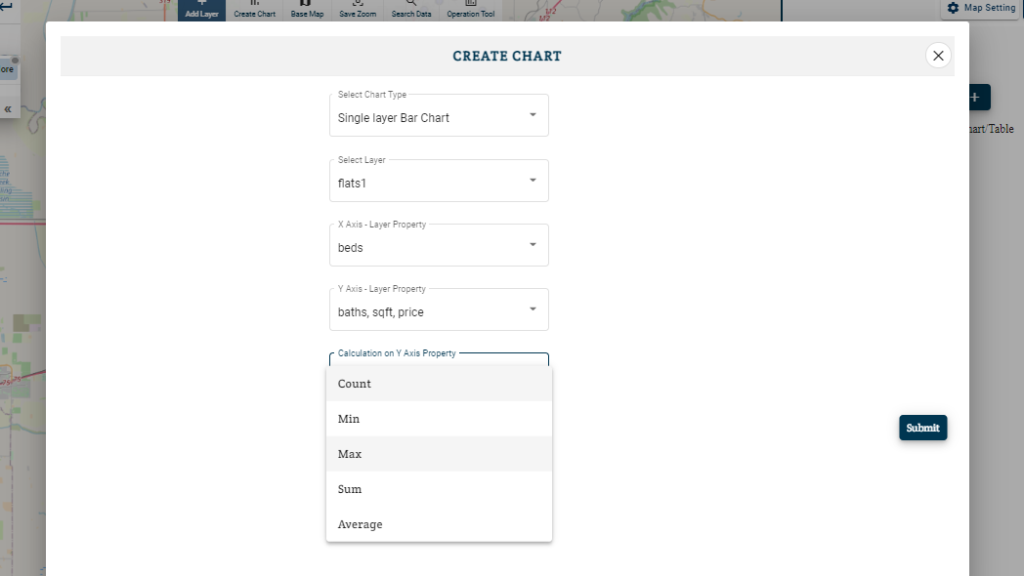Close the Create Chart dialog
The height and width of the screenshot is (576, 1024).
937,55
